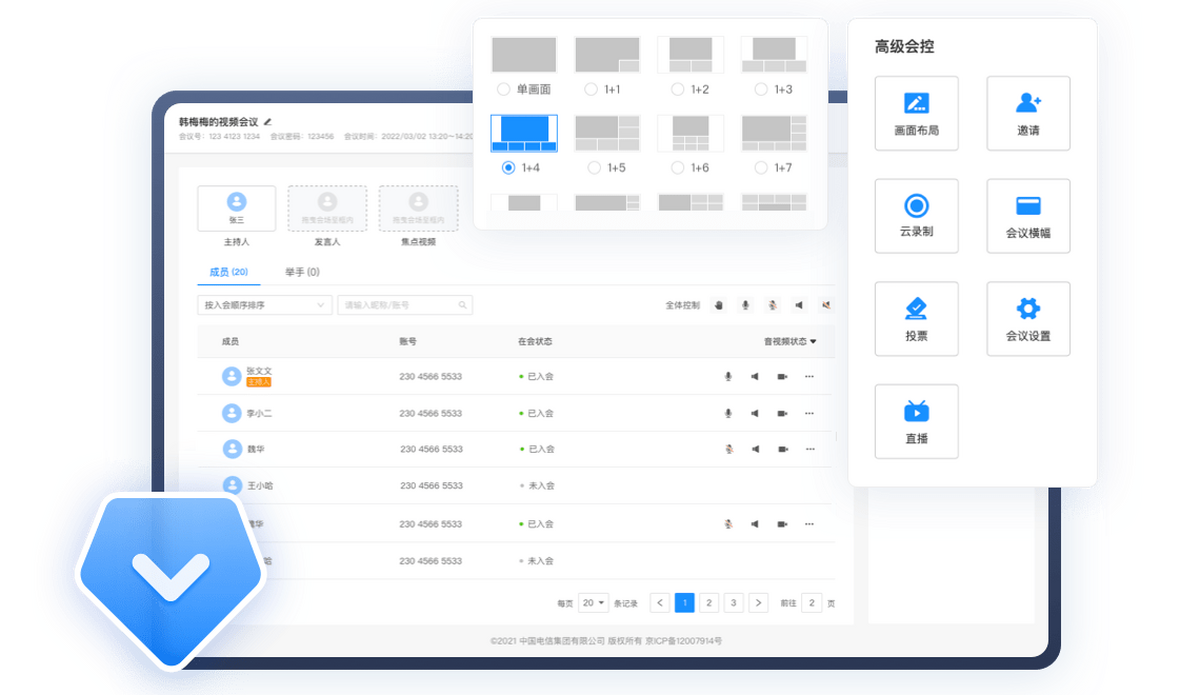This screenshot has height=695, width=1200.
Task: Start 直播 live broadcast
Action: click(916, 421)
